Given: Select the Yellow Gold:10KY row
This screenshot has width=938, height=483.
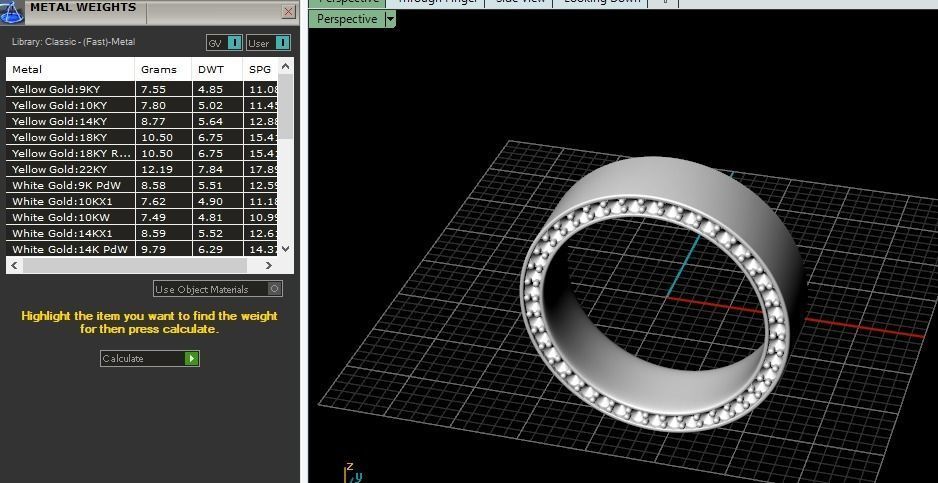Looking at the screenshot, I should point(142,105).
